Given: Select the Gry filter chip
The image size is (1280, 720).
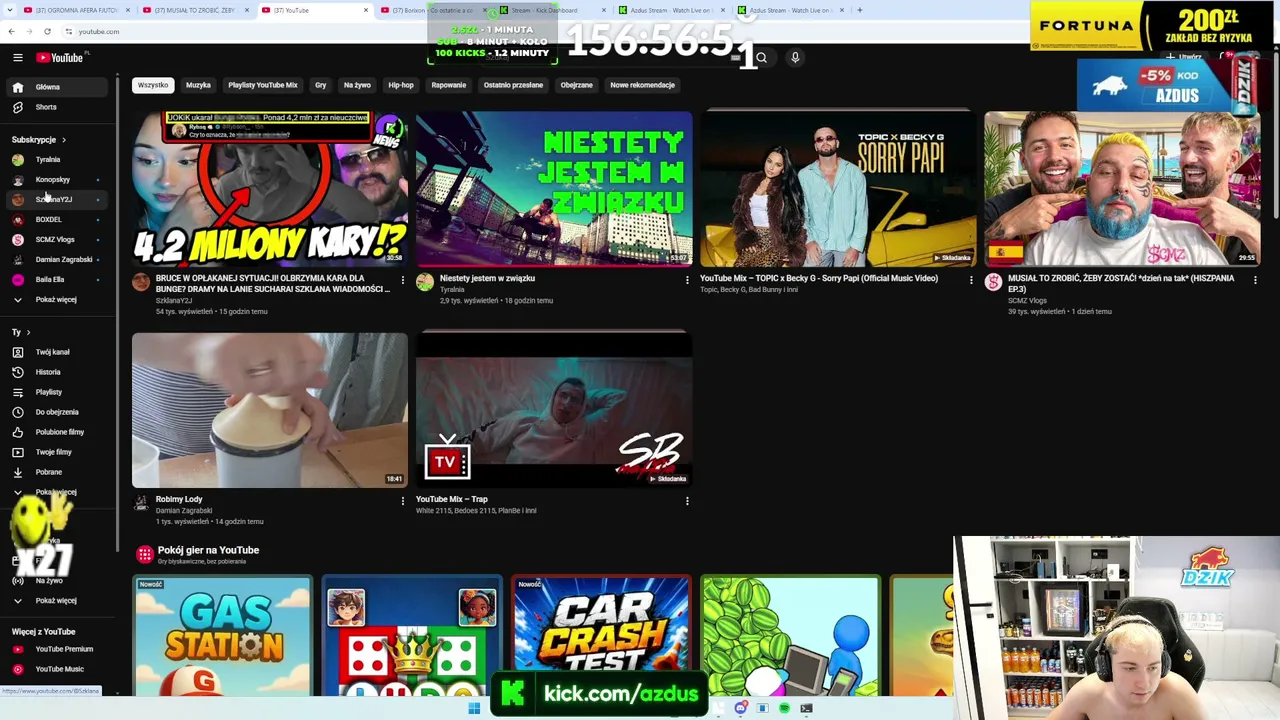Looking at the screenshot, I should pyautogui.click(x=321, y=85).
